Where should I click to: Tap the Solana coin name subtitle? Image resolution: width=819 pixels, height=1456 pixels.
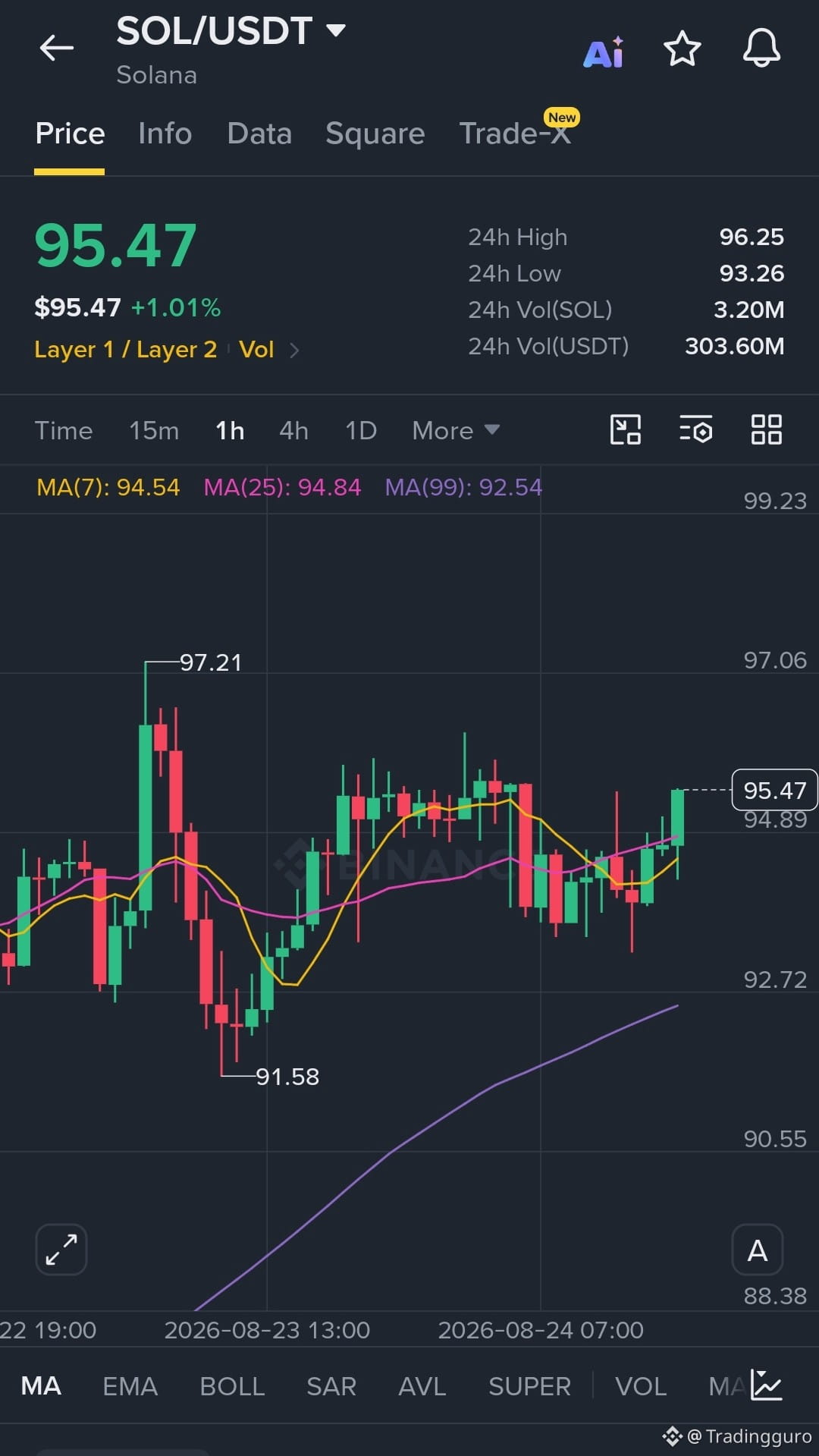(156, 75)
